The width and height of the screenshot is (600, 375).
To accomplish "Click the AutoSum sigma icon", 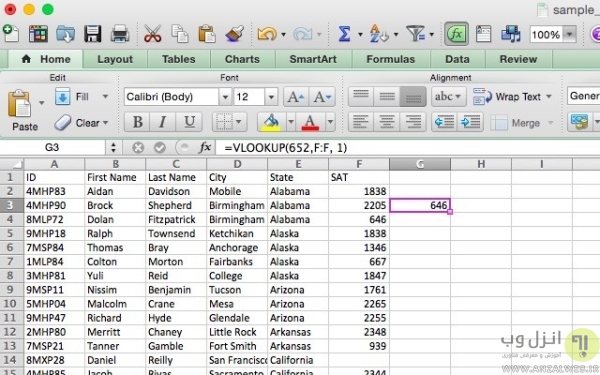I will (x=344, y=34).
